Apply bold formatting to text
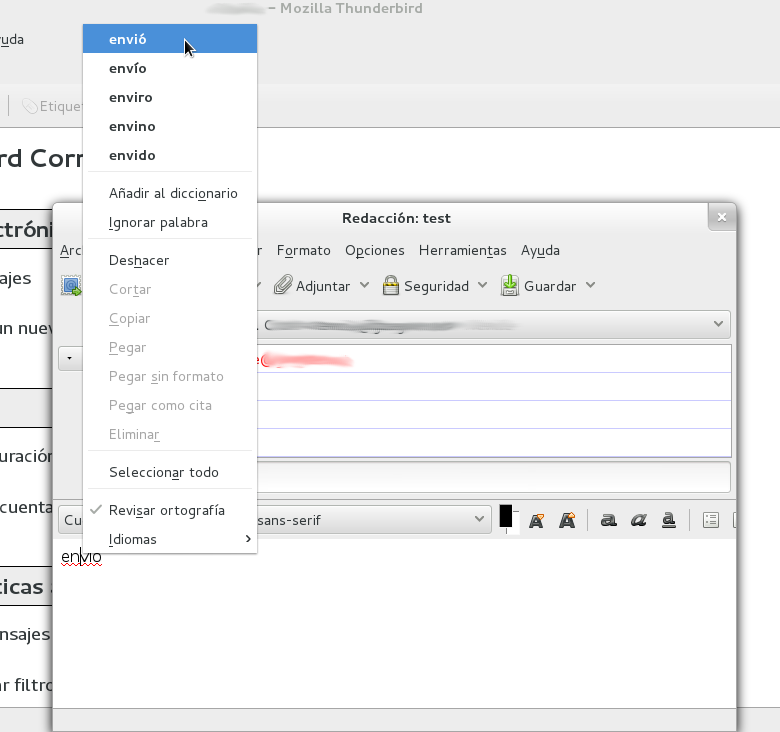Image resolution: width=780 pixels, height=732 pixels. pos(608,520)
